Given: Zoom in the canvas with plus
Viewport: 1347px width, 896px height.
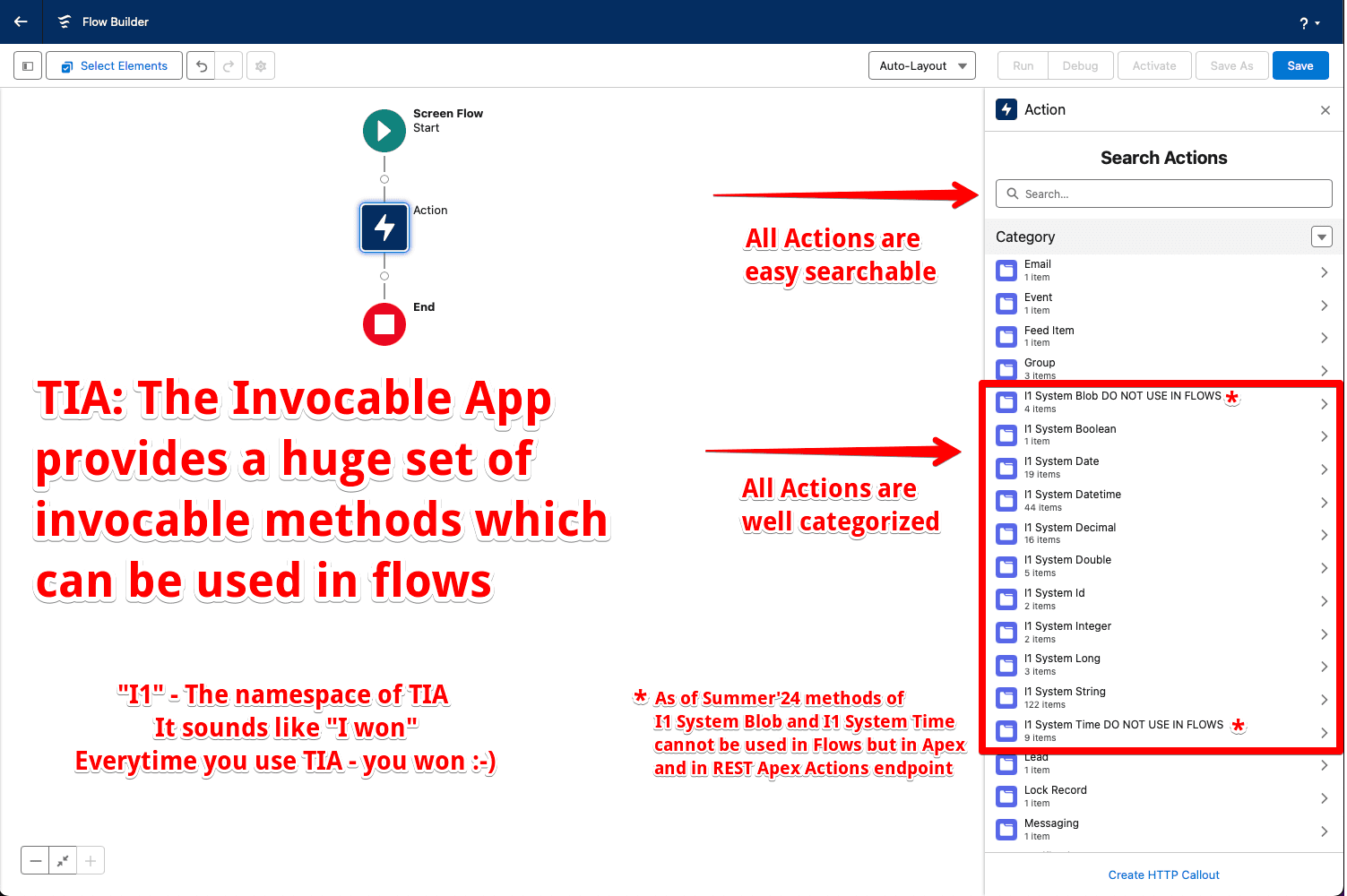Looking at the screenshot, I should tap(91, 861).
